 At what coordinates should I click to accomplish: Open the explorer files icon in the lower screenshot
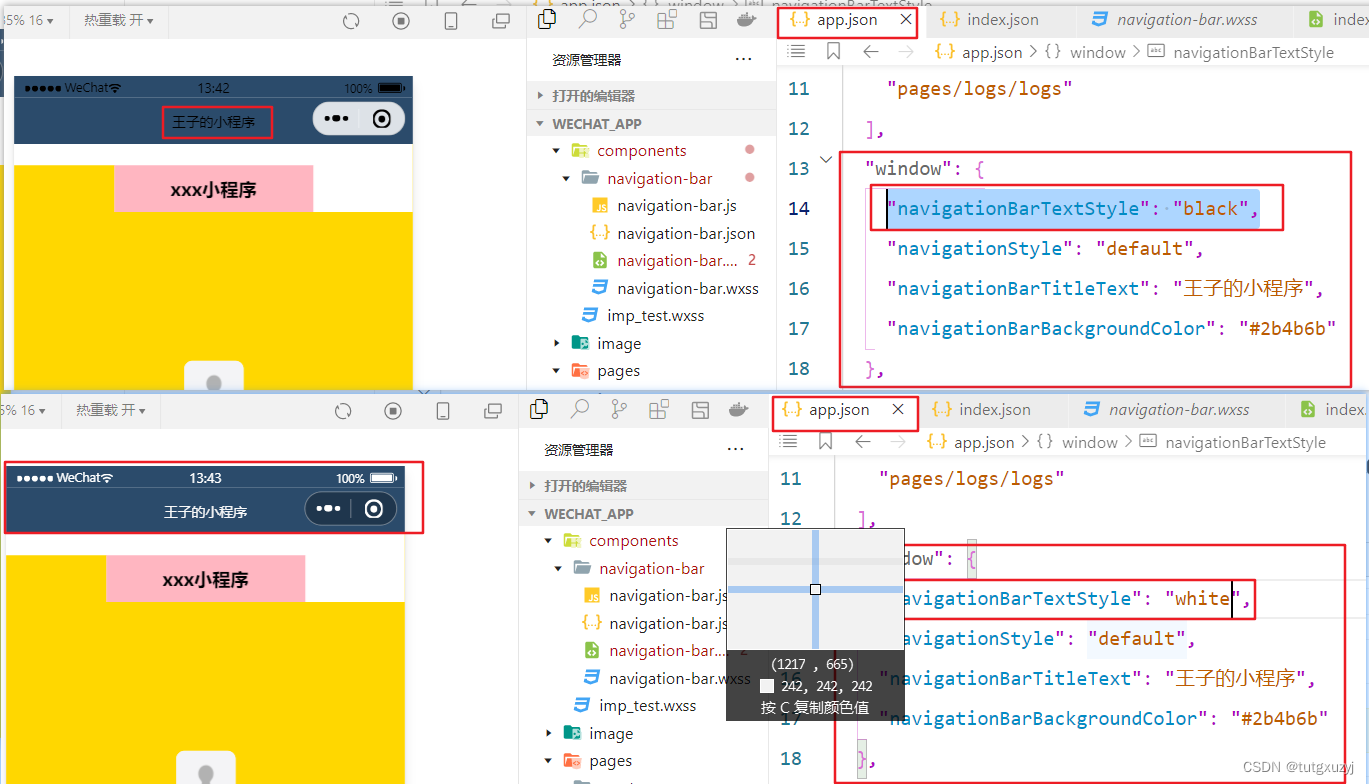tap(539, 409)
